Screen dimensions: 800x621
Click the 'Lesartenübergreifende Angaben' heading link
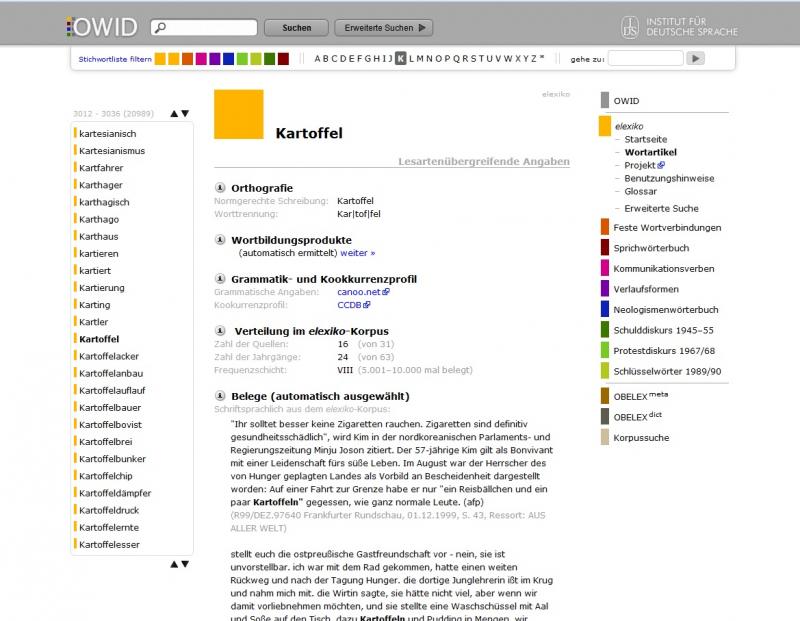coord(484,161)
